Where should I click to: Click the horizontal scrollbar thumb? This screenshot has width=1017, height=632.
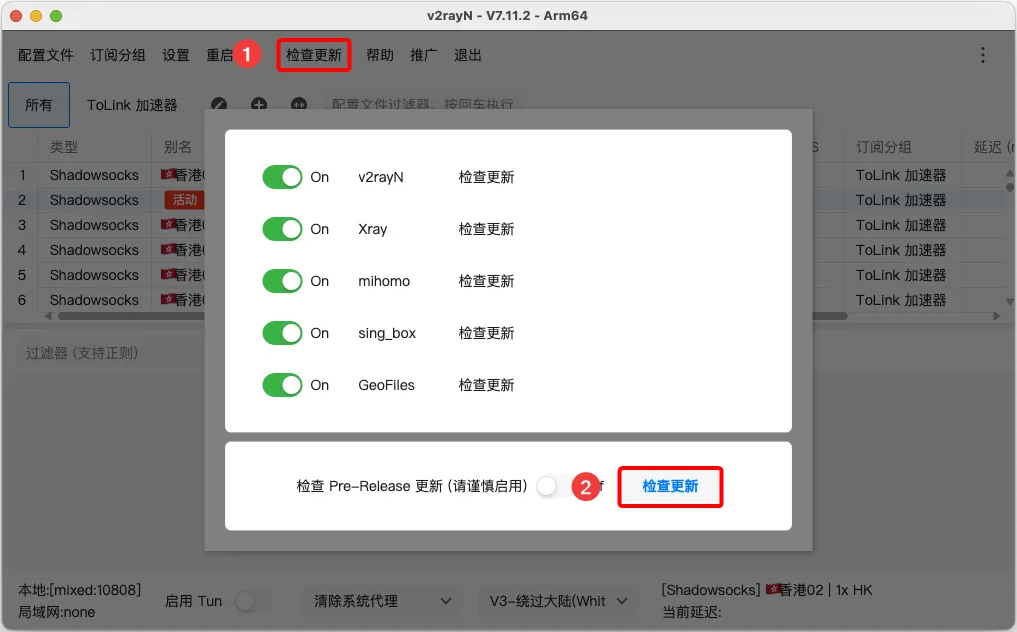click(453, 316)
